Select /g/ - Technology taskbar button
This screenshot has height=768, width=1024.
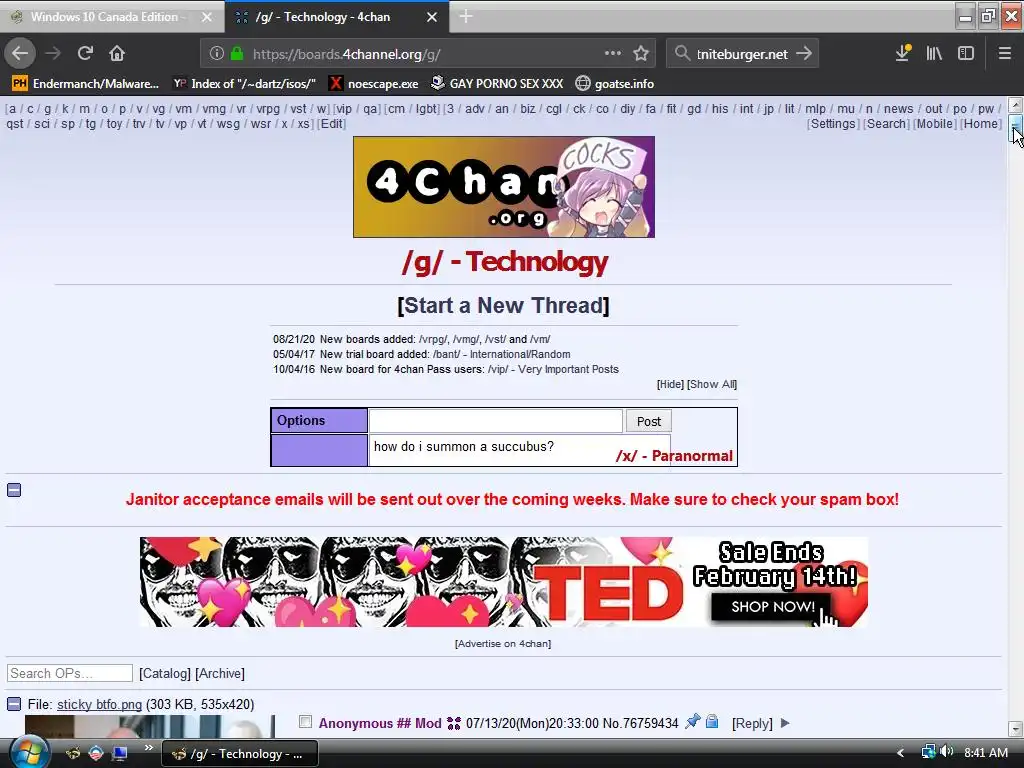pos(240,754)
